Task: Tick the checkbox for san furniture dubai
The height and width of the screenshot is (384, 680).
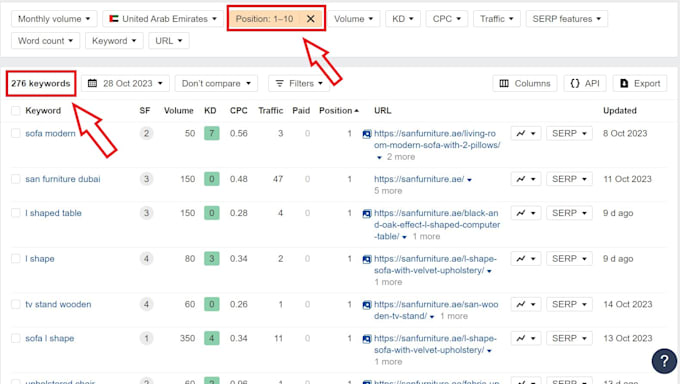Action: coord(16,179)
